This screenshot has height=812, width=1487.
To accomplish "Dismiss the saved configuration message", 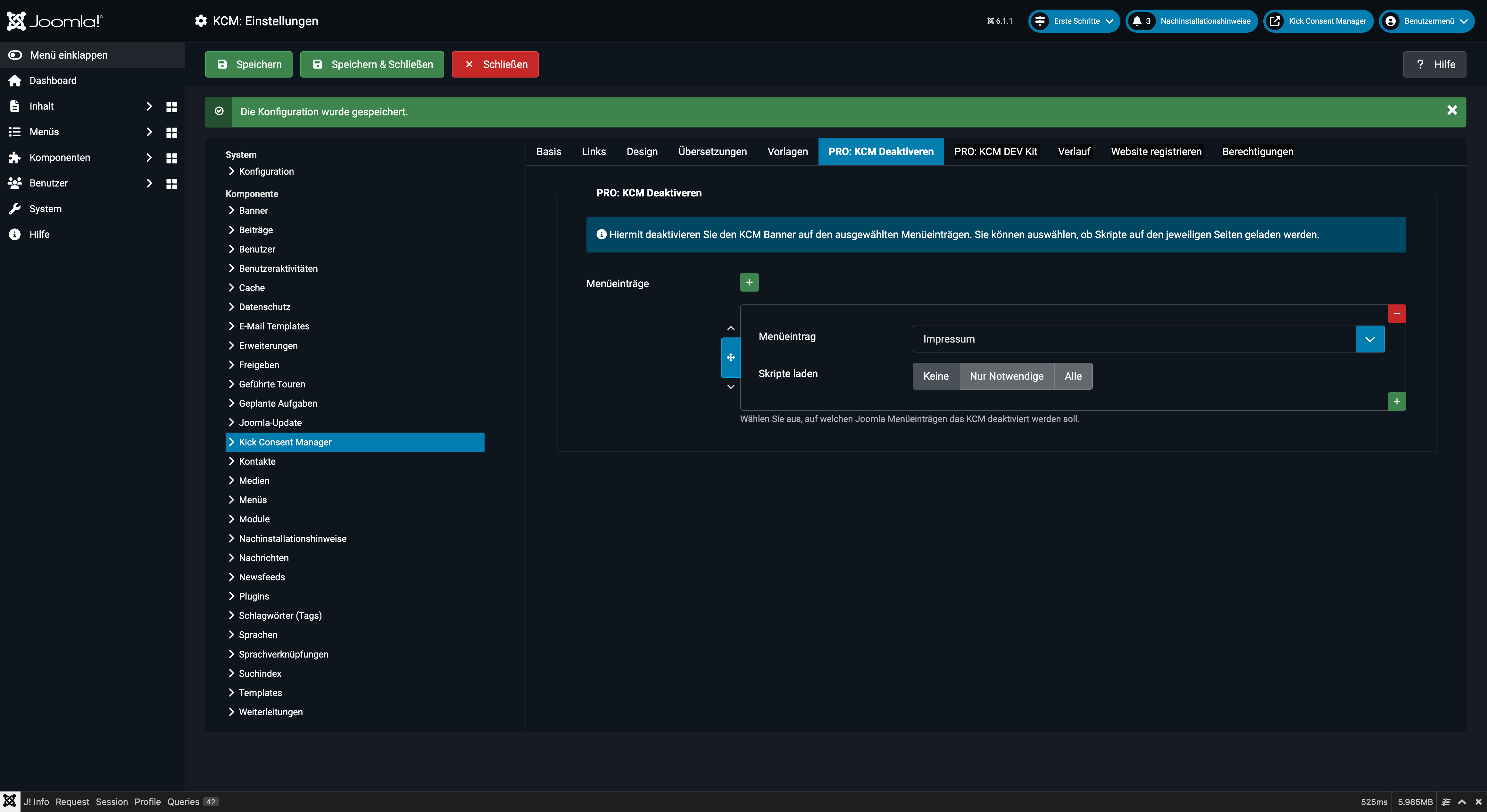I will point(1452,110).
